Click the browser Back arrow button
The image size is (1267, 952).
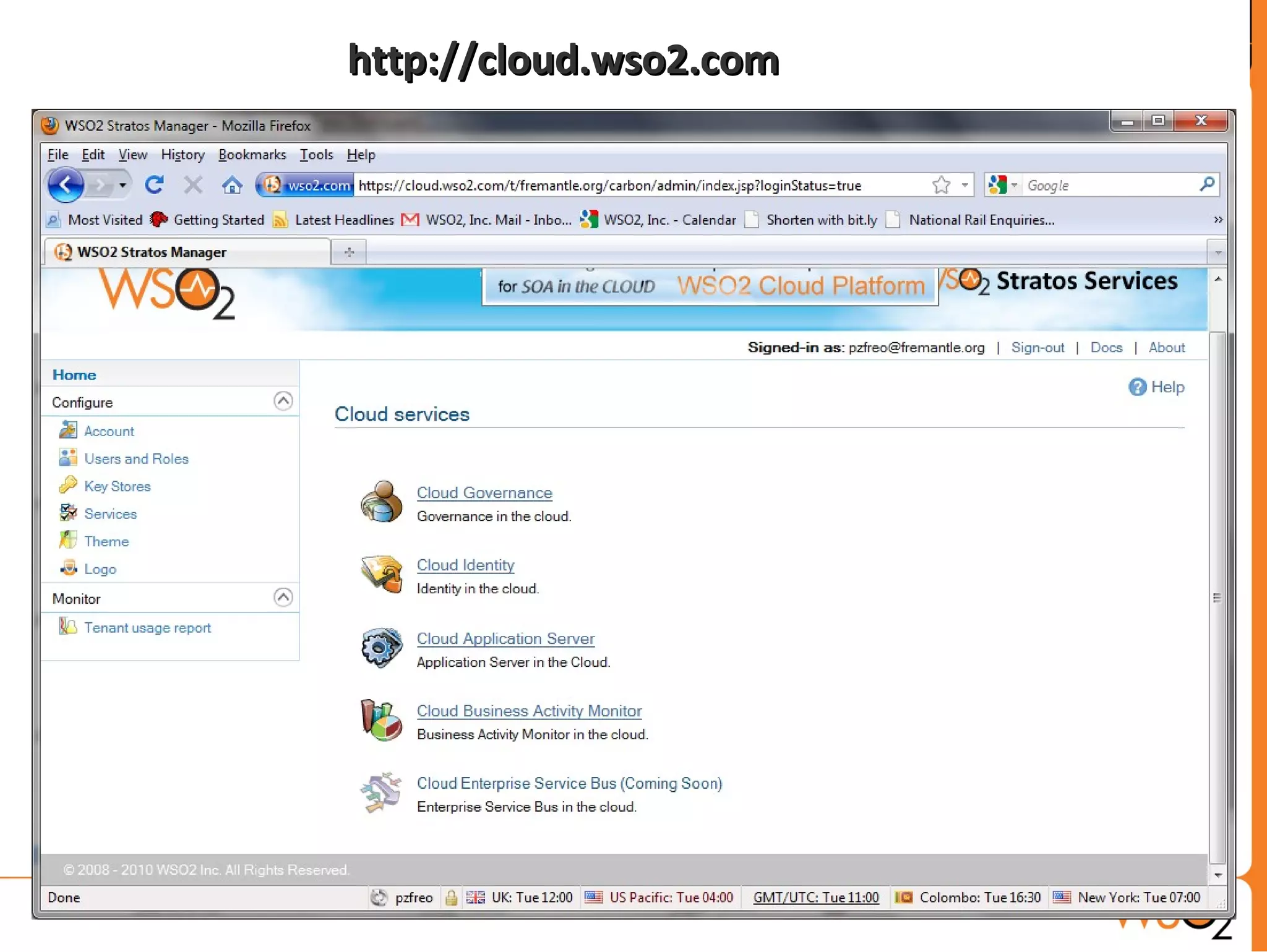(x=66, y=184)
